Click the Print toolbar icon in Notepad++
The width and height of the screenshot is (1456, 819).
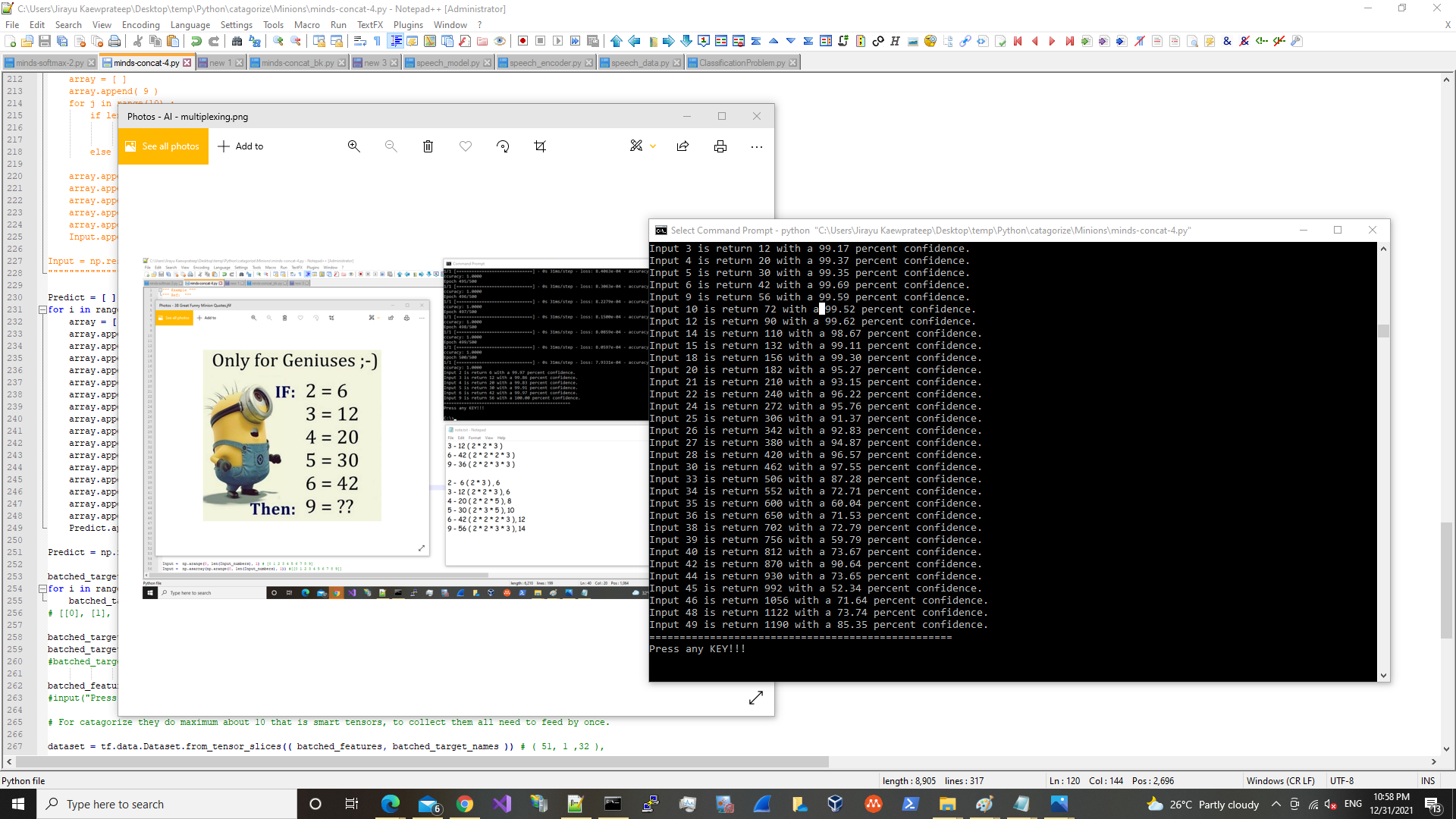(x=115, y=41)
